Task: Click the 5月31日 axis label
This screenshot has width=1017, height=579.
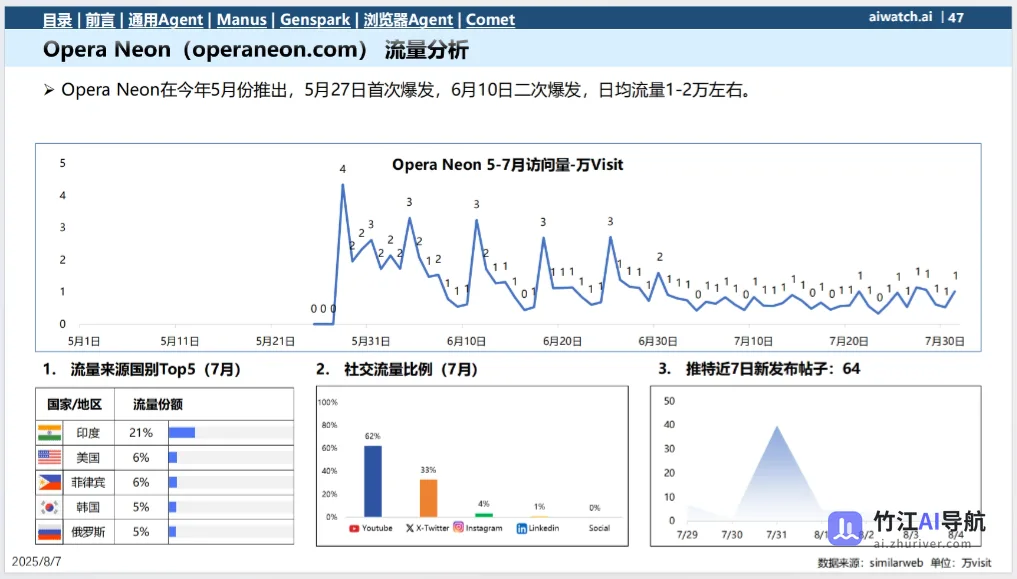Action: coord(370,341)
